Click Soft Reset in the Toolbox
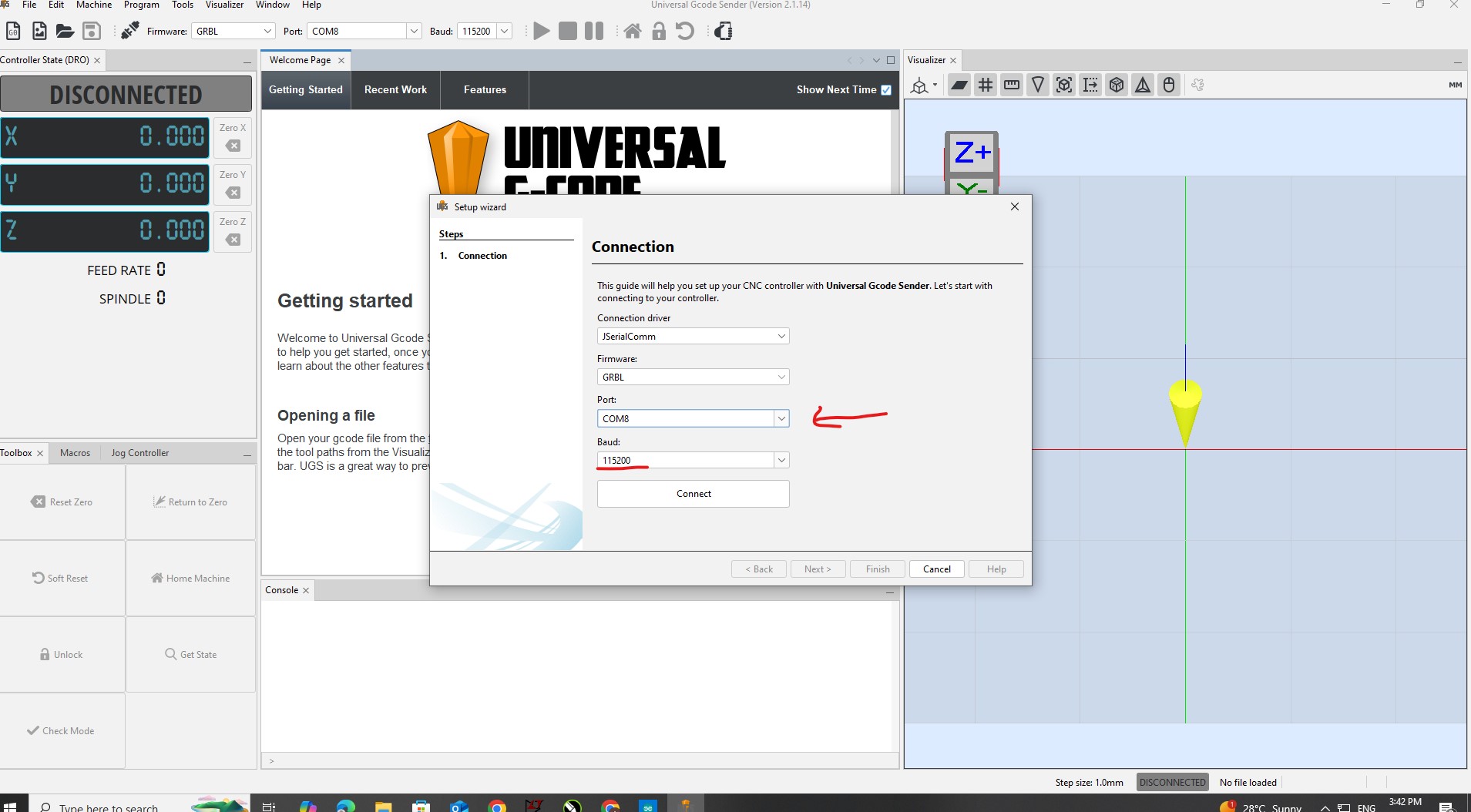Image resolution: width=1471 pixels, height=812 pixels. pos(62,578)
